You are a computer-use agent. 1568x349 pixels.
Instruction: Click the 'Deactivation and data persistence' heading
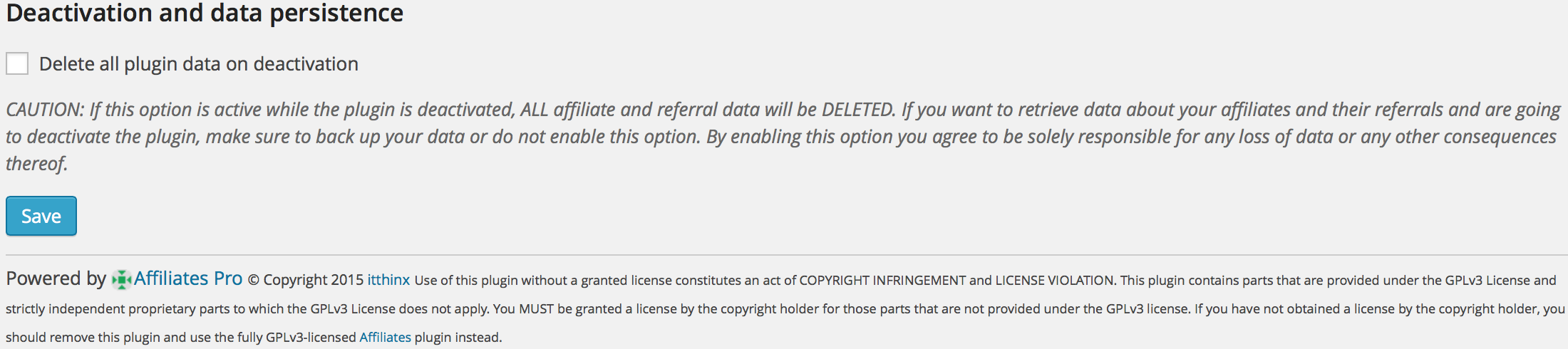pyautogui.click(x=205, y=13)
